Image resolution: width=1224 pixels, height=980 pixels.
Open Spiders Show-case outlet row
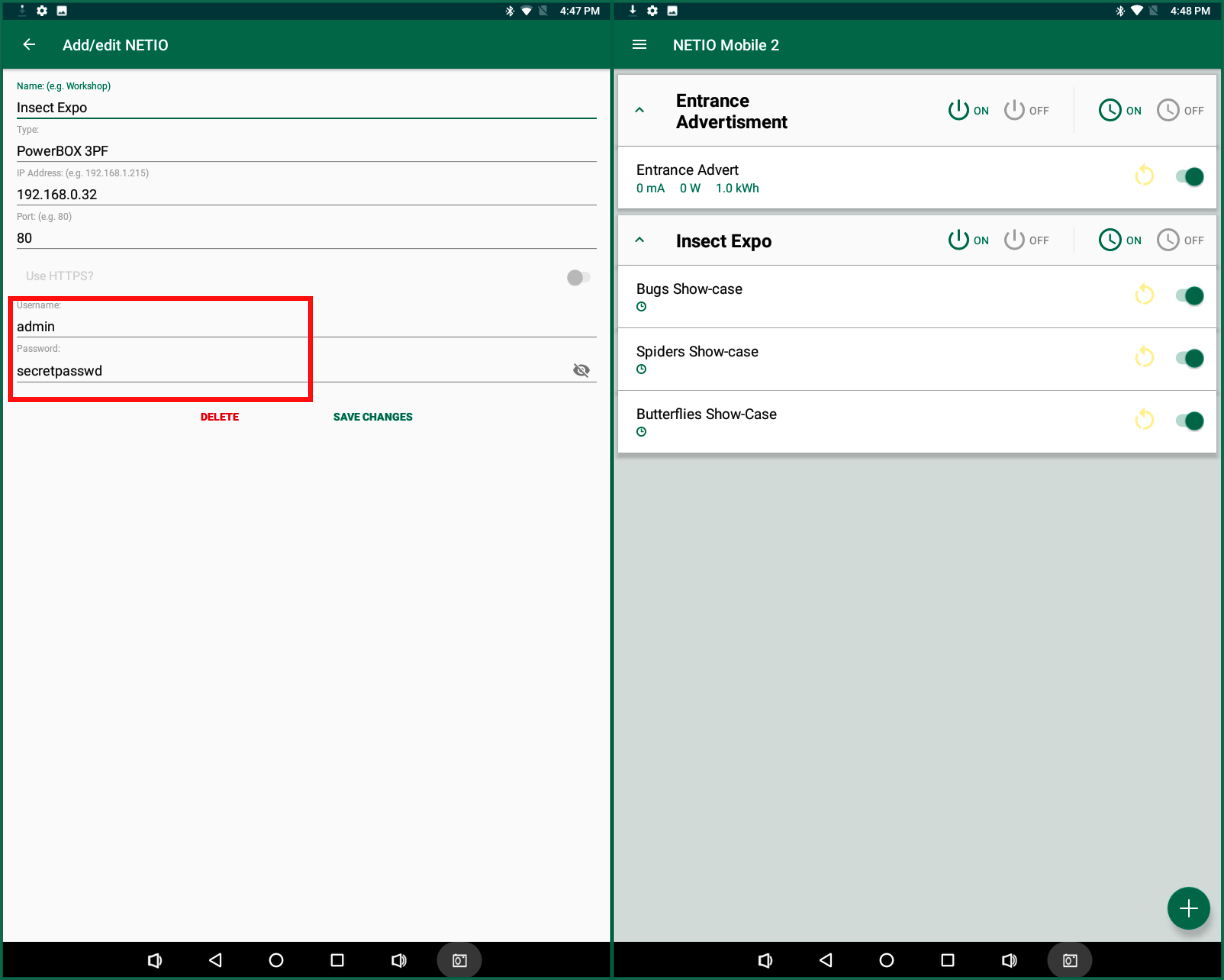[x=917, y=359]
